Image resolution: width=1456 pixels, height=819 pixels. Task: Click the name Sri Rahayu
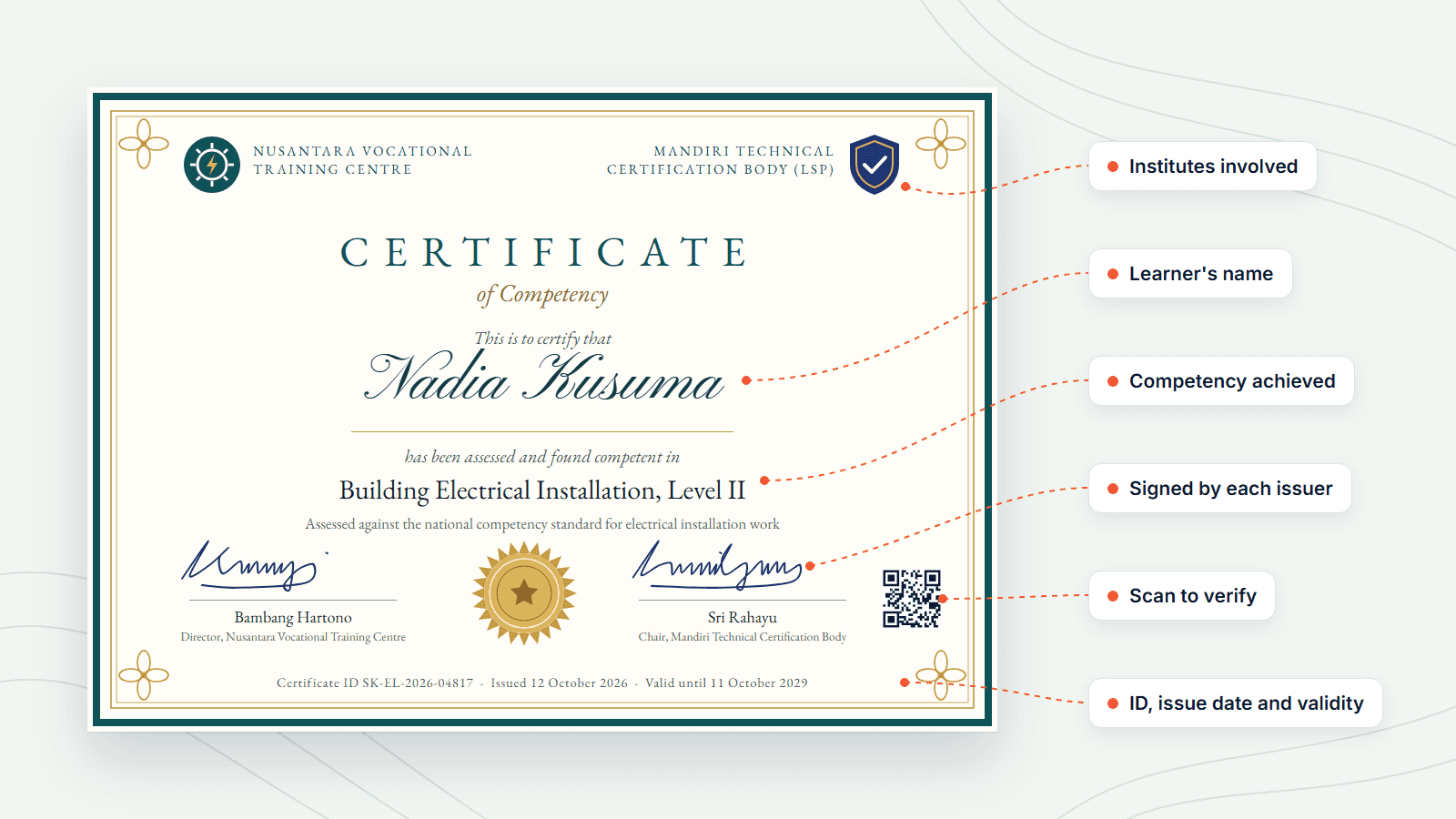pyautogui.click(x=743, y=618)
